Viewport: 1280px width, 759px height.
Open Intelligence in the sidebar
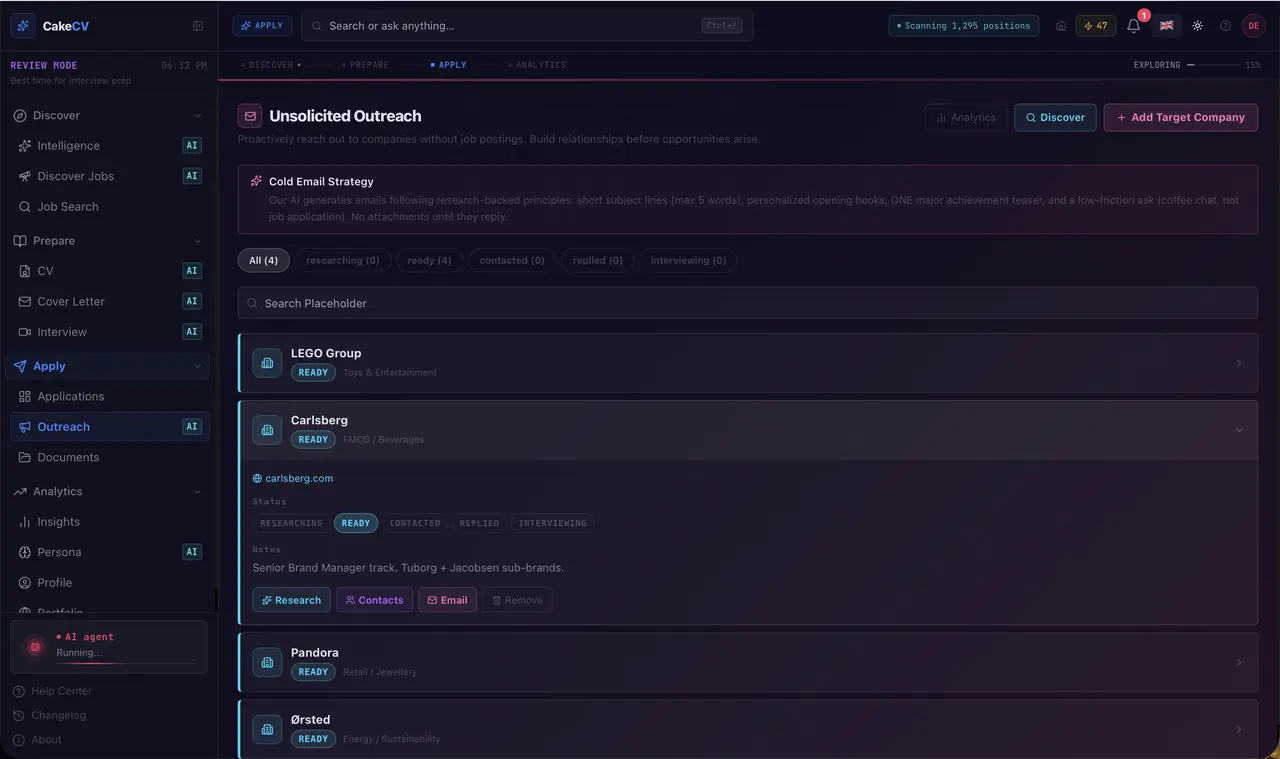click(109, 146)
